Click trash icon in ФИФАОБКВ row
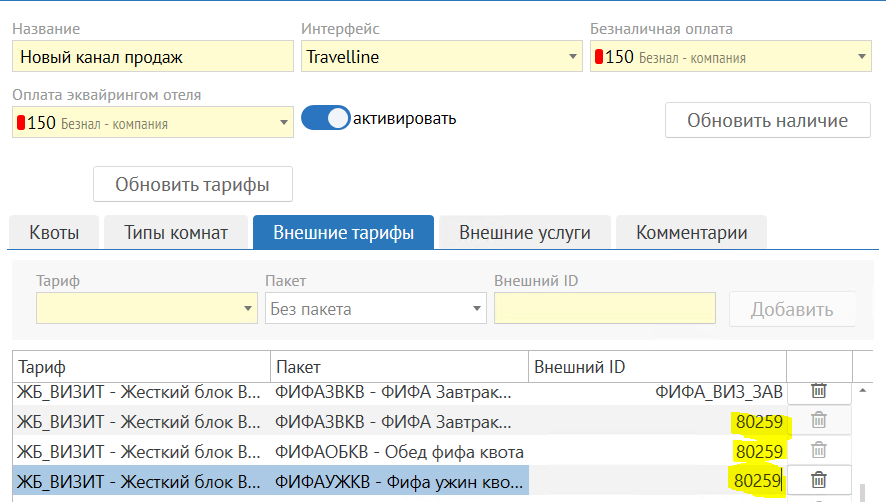This screenshot has width=886, height=502. point(818,450)
